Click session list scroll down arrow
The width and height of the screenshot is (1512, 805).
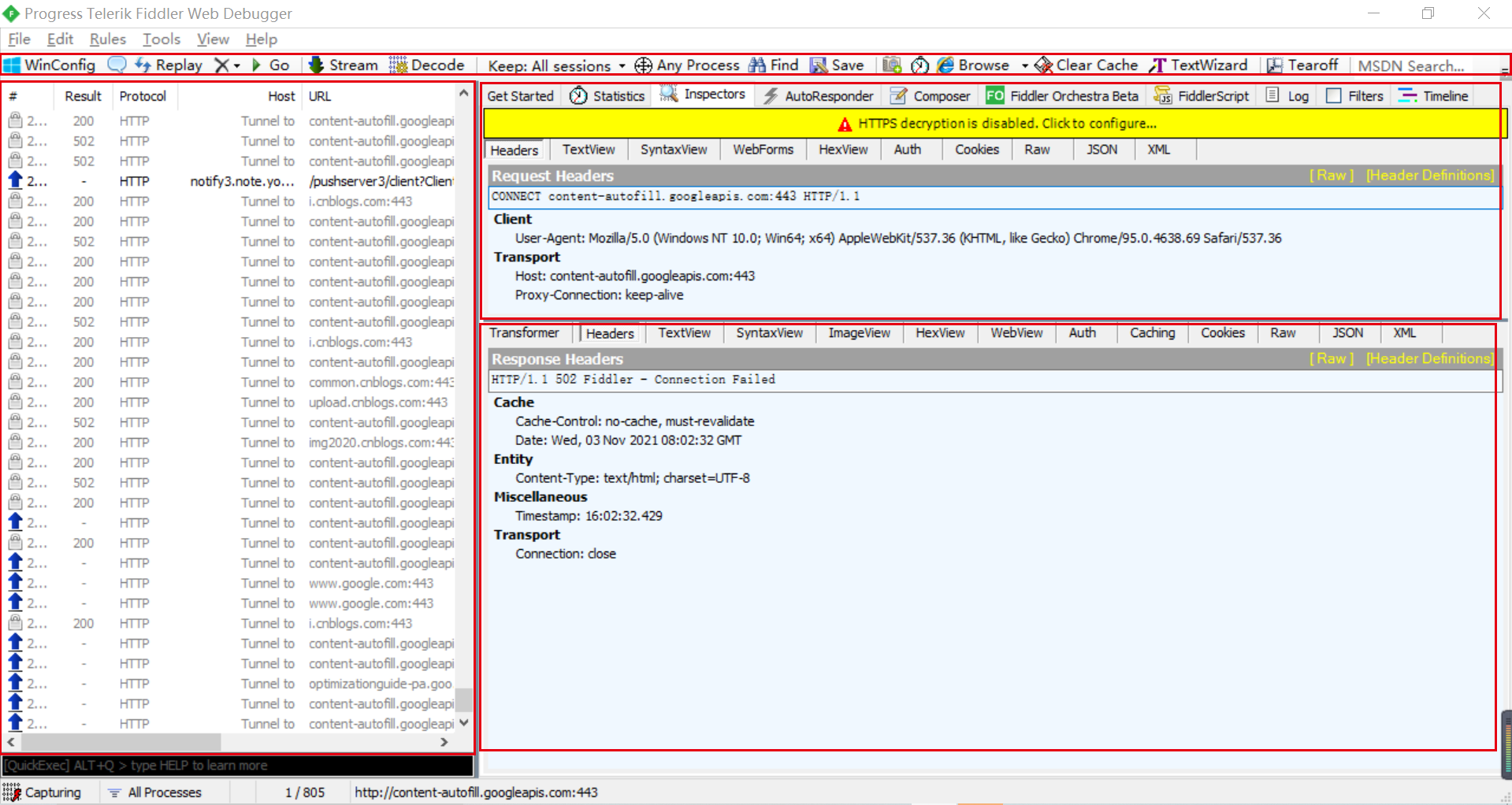pyautogui.click(x=464, y=722)
